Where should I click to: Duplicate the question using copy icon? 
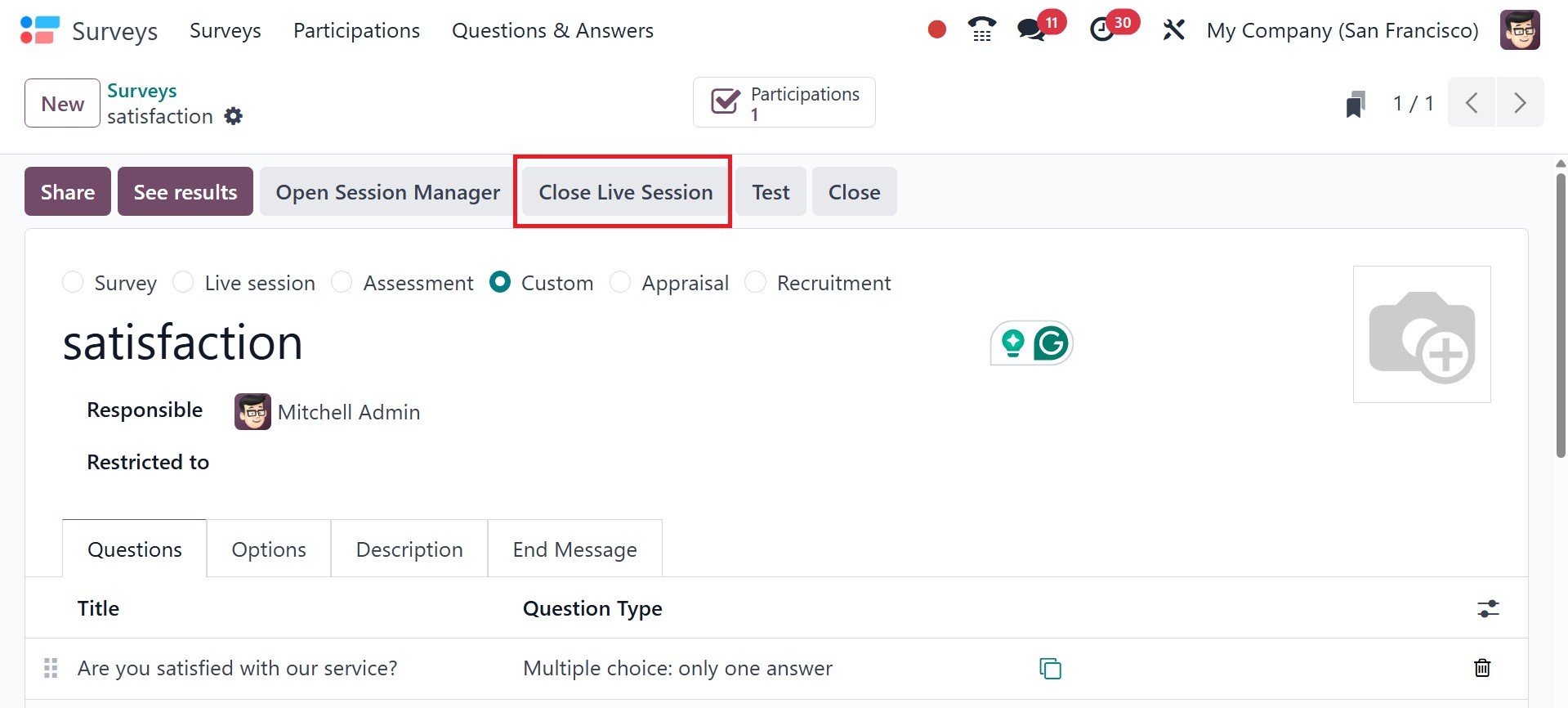1050,668
